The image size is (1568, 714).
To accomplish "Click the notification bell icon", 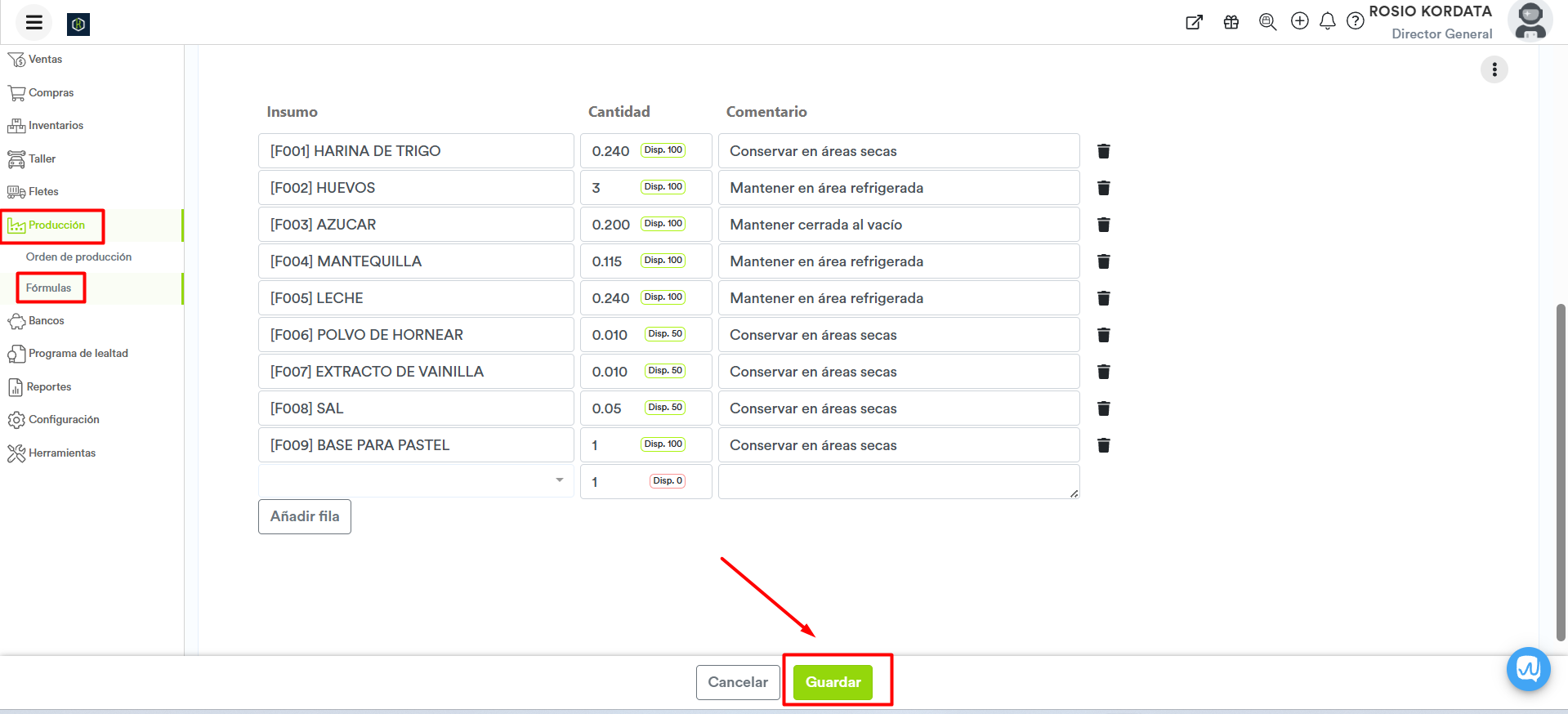I will click(x=1327, y=21).
